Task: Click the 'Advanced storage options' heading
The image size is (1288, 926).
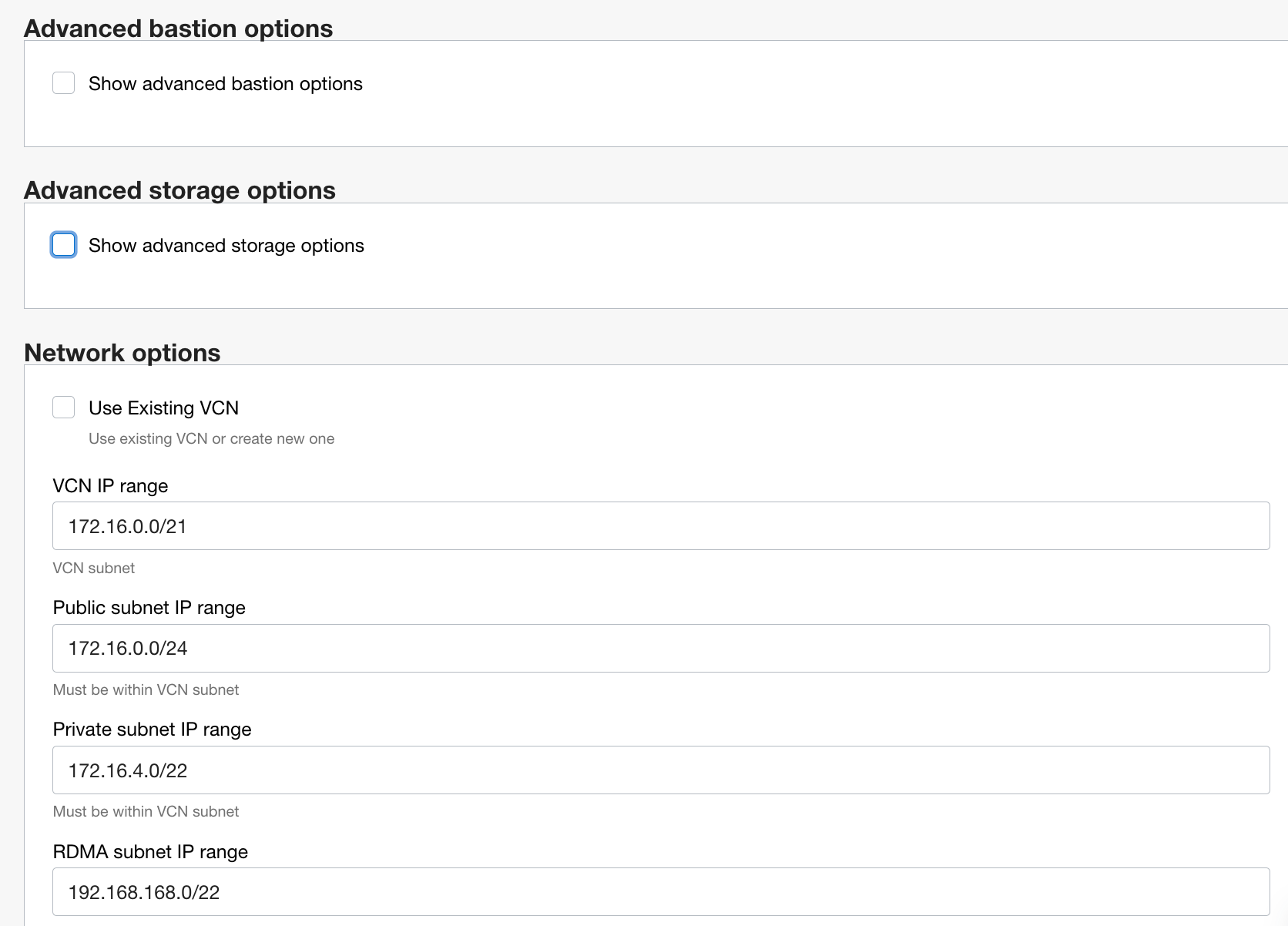Action: [180, 190]
